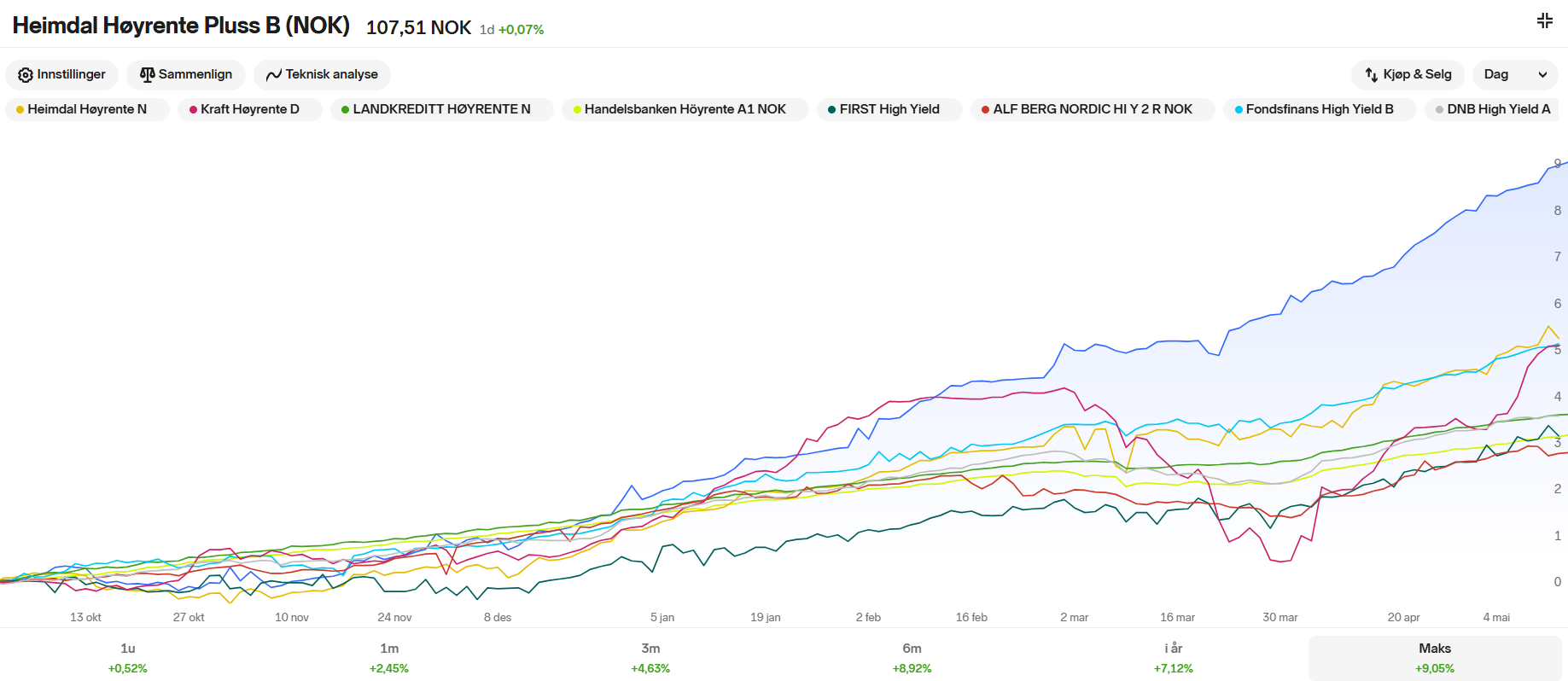Click the 10 nov date label
This screenshot has height=681, width=1568.
click(292, 617)
